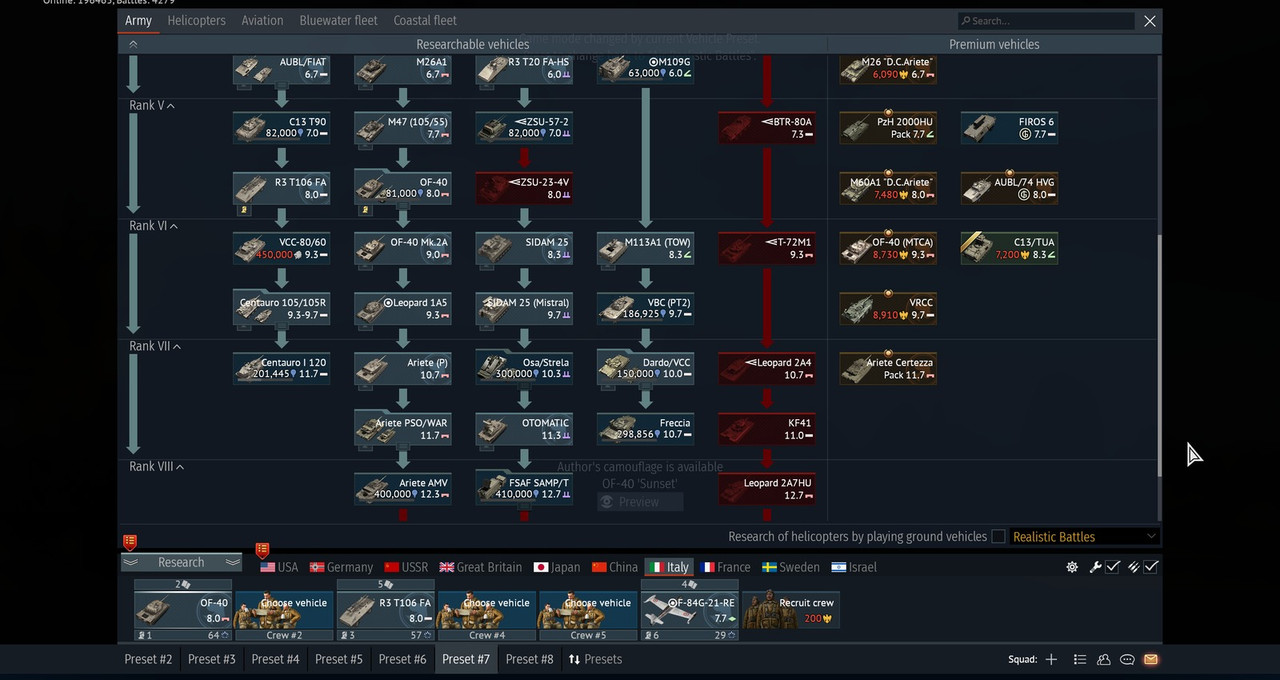Select the FIROS 6 premium vehicle
This screenshot has width=1280, height=680.
1009,128
